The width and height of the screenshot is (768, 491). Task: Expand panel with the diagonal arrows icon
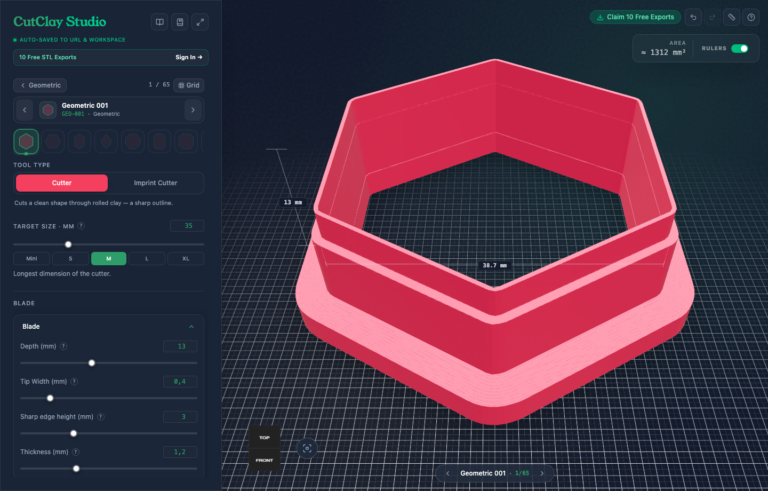click(200, 22)
